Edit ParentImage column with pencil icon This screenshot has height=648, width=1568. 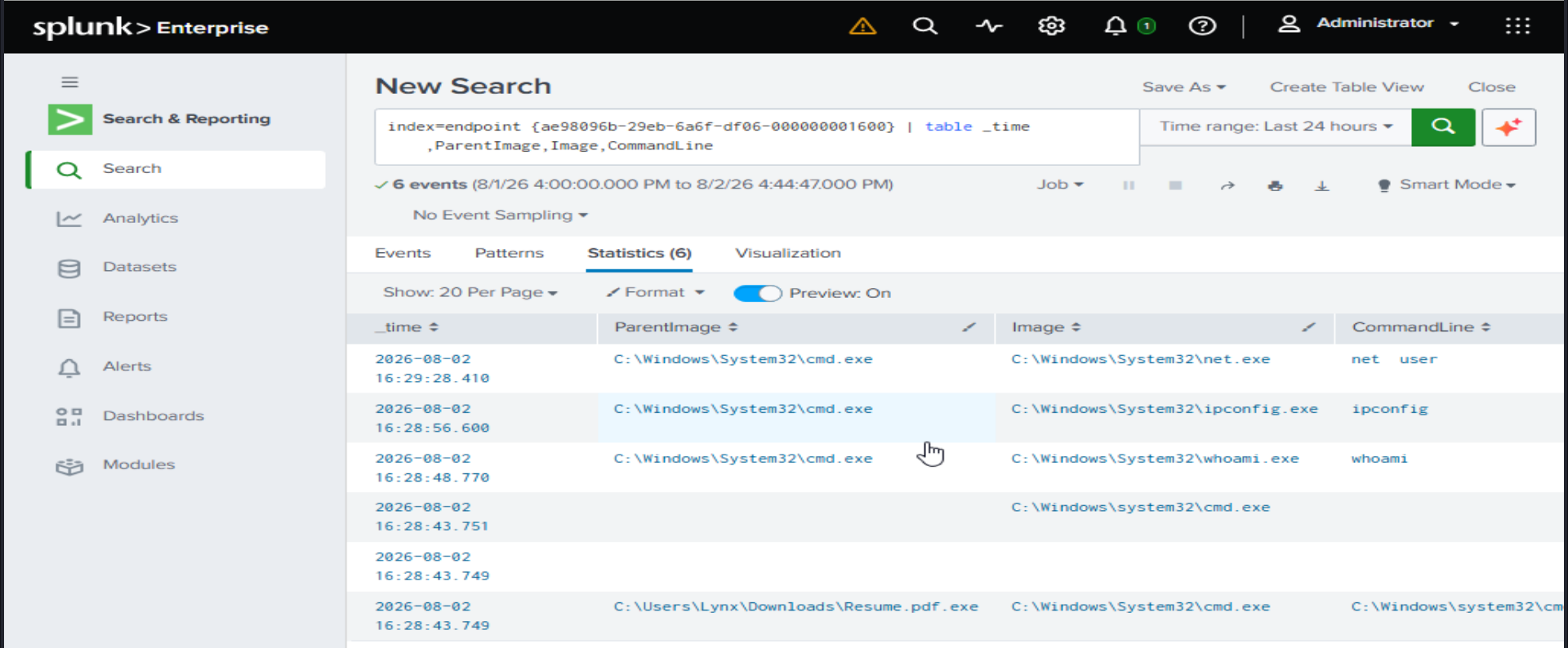click(969, 327)
